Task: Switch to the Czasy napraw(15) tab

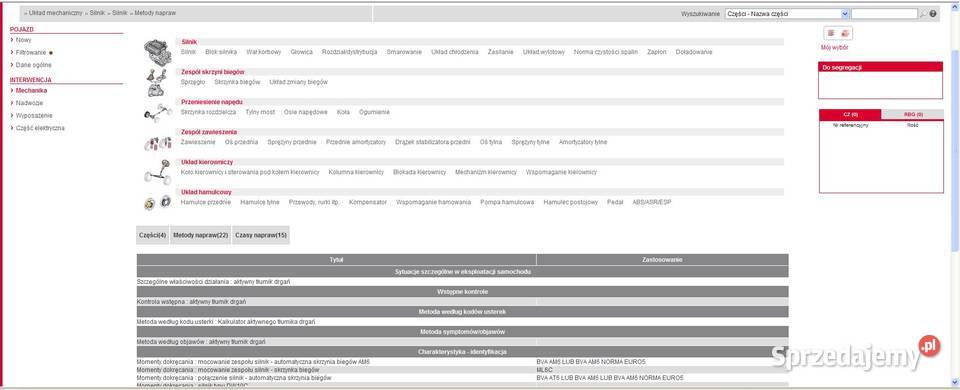Action: coord(261,235)
